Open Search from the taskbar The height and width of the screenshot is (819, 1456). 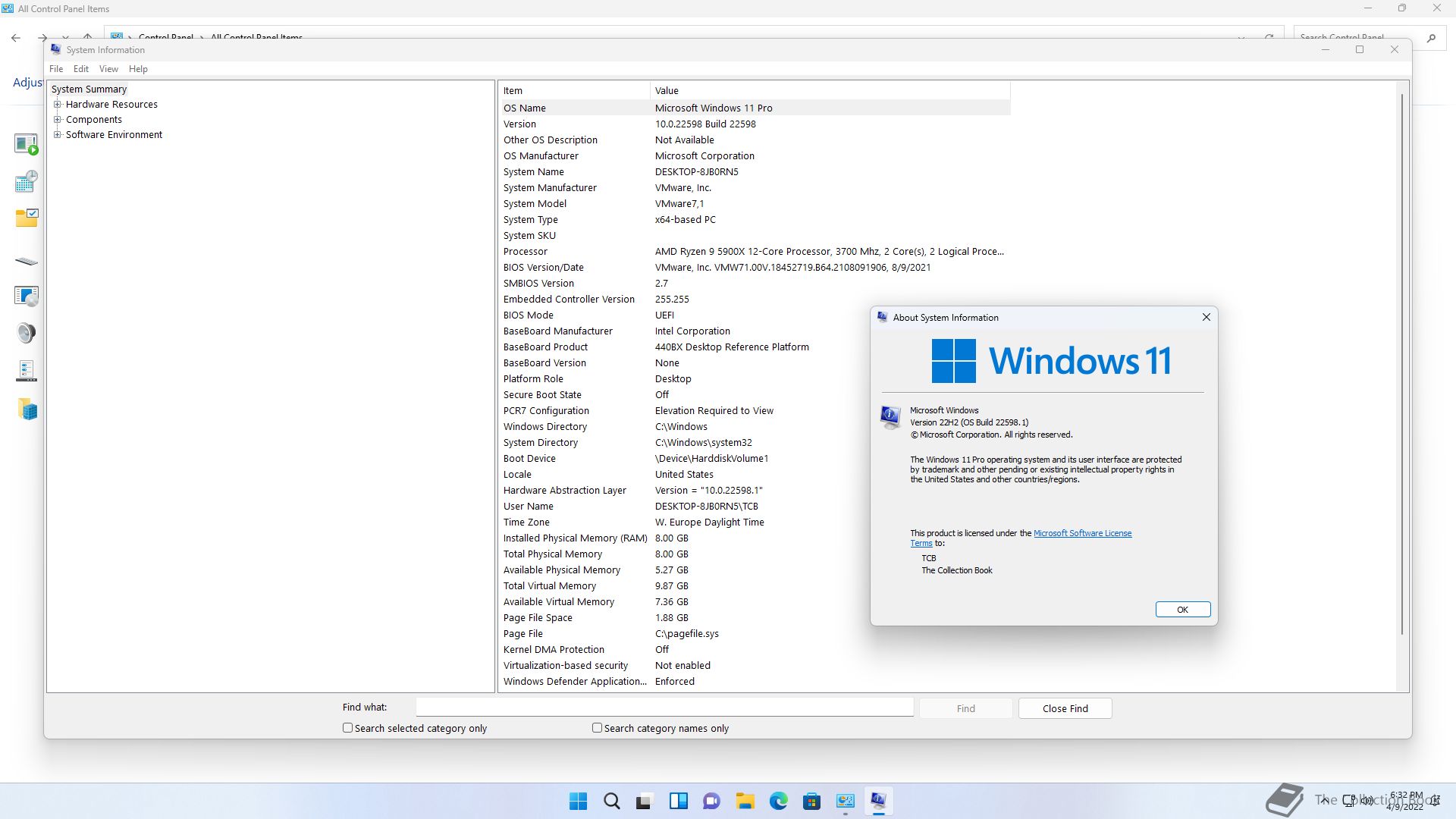tap(611, 801)
